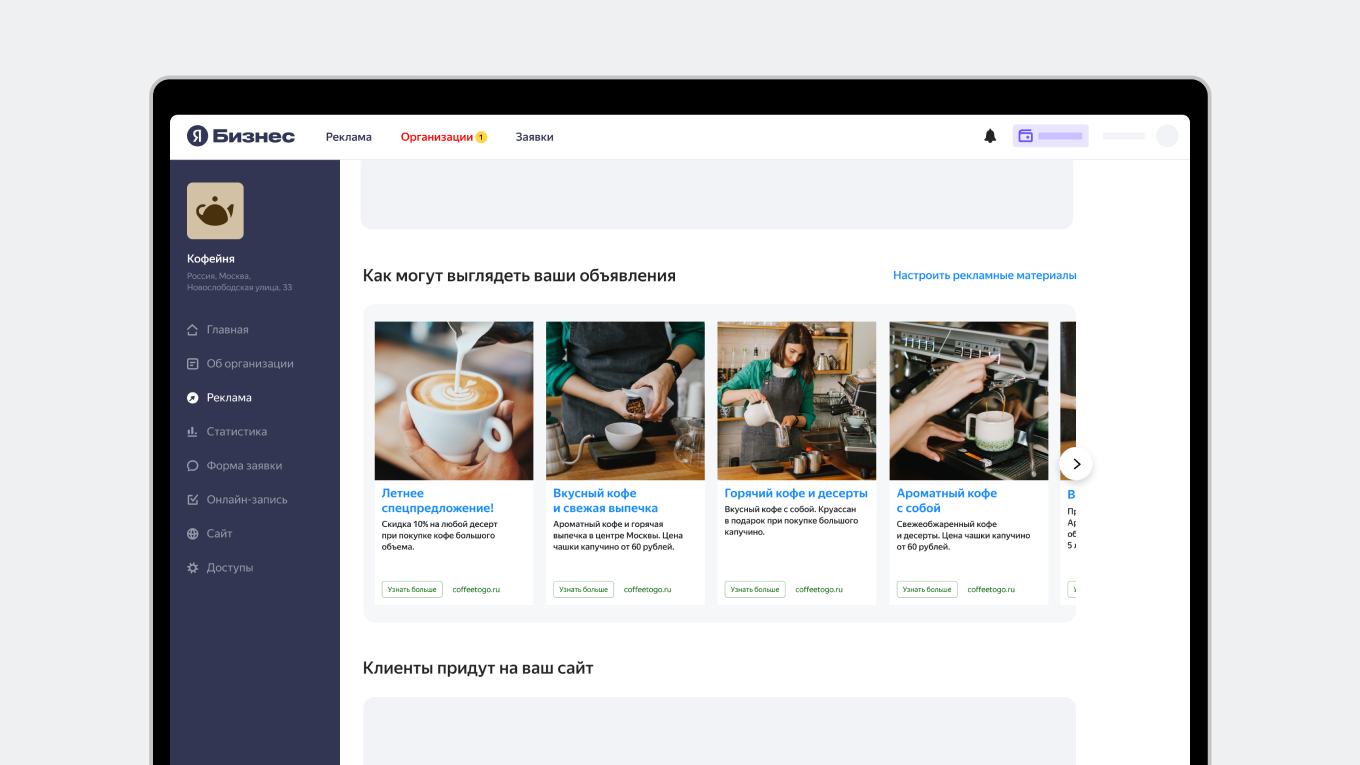This screenshot has width=1360, height=765.
Task: Show next ads with carousel arrow
Action: pos(1076,464)
